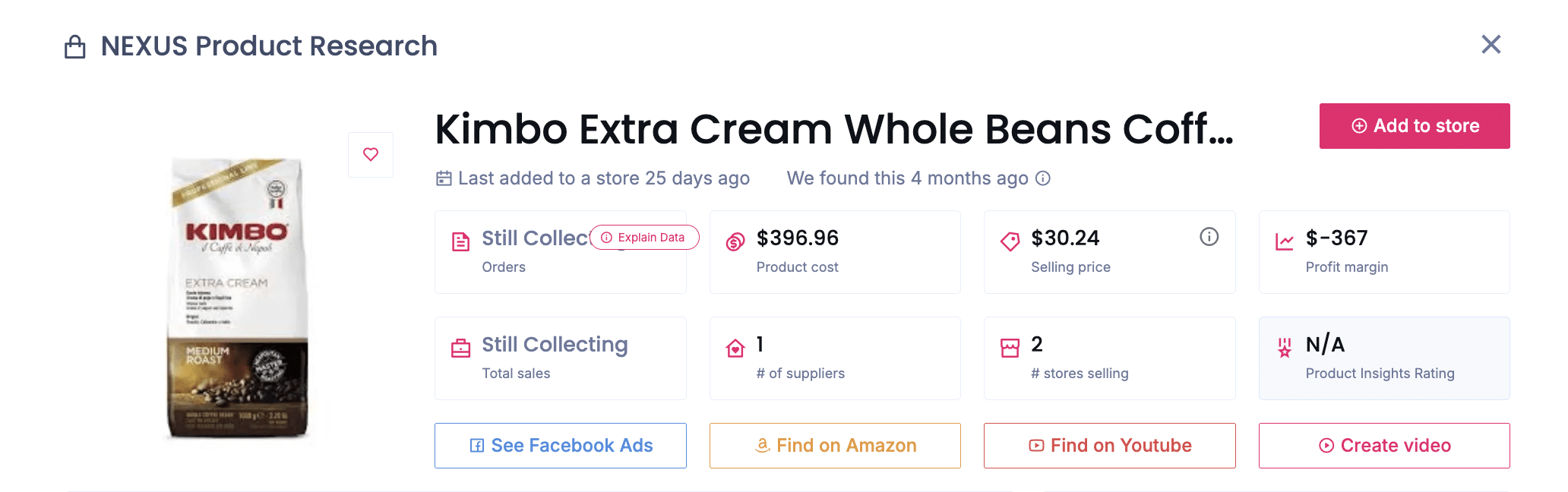Click the suppliers house icon
Screen dimensions: 1568x492
pyautogui.click(x=735, y=348)
